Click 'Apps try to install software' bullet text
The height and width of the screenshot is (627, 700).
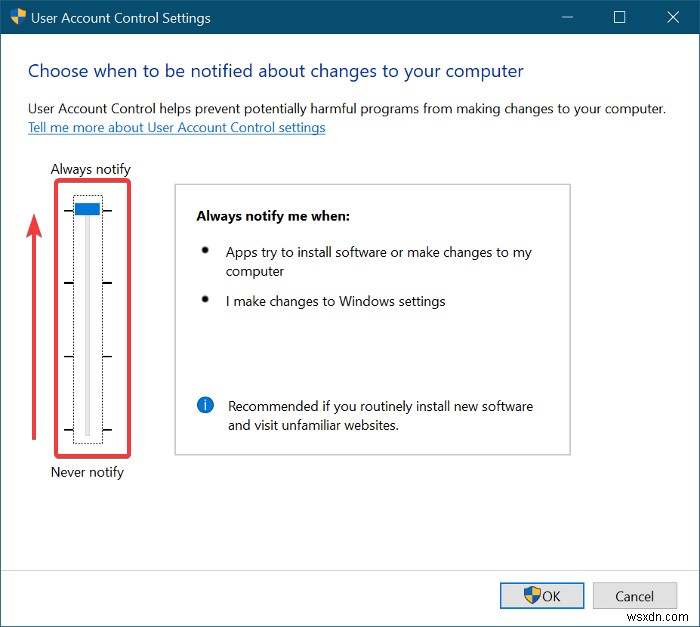point(379,262)
